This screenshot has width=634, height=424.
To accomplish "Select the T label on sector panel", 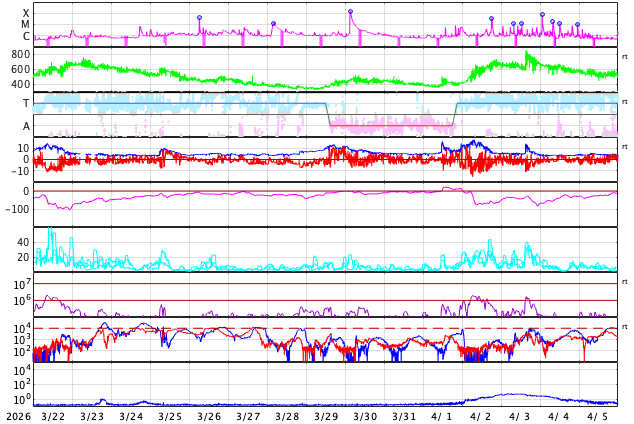I will pyautogui.click(x=26, y=104).
